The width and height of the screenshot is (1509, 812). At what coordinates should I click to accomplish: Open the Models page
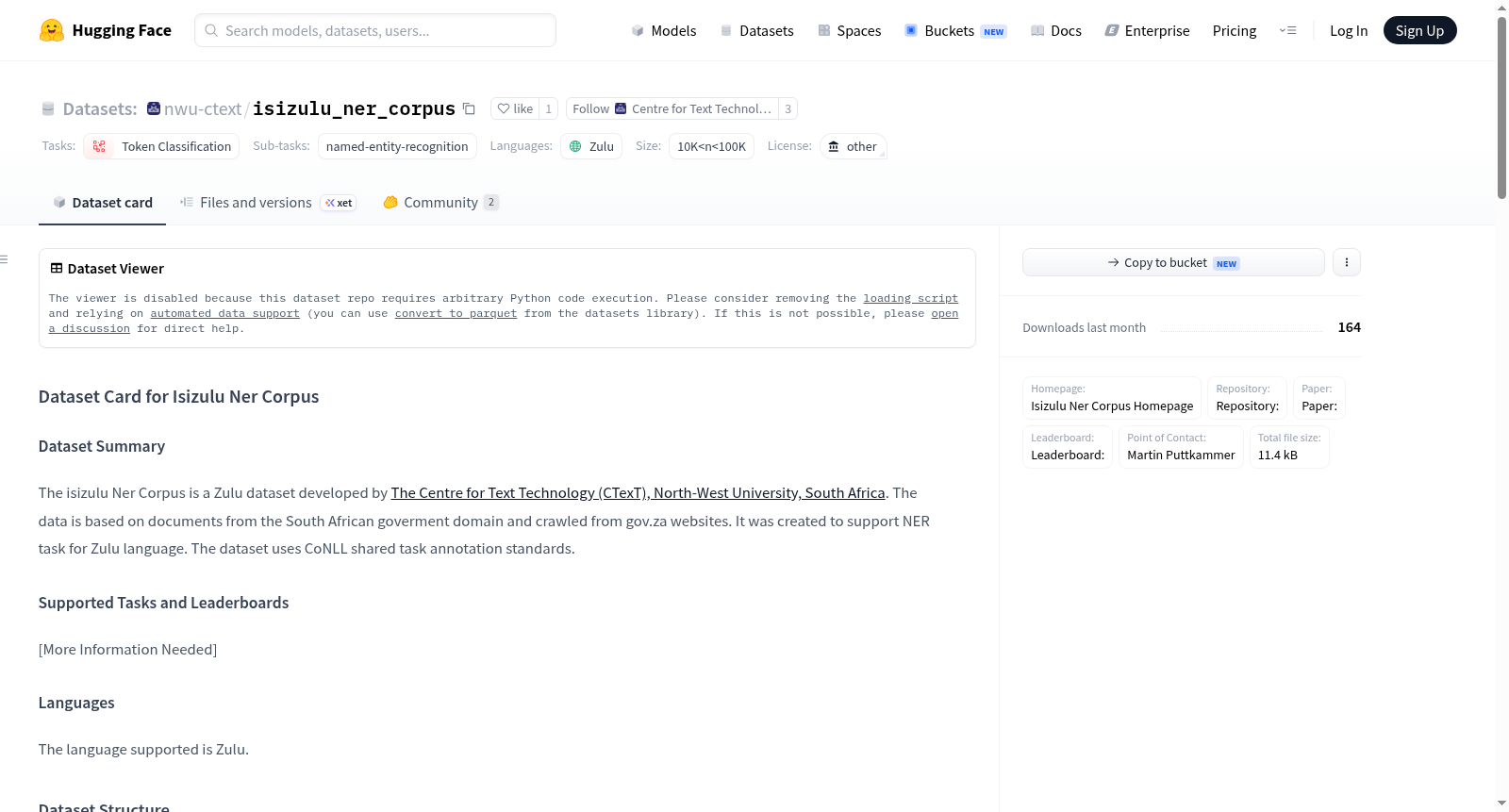pyautogui.click(x=664, y=30)
